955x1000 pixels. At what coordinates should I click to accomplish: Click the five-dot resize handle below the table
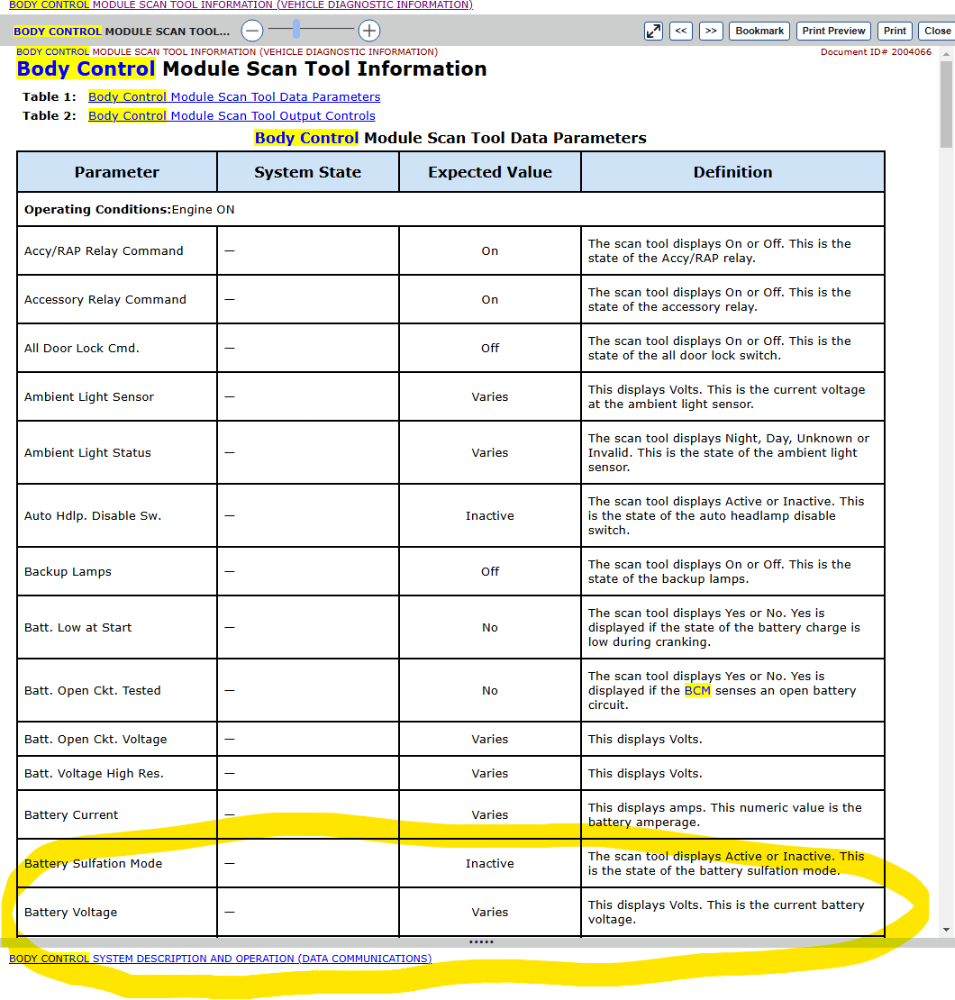(x=481, y=942)
